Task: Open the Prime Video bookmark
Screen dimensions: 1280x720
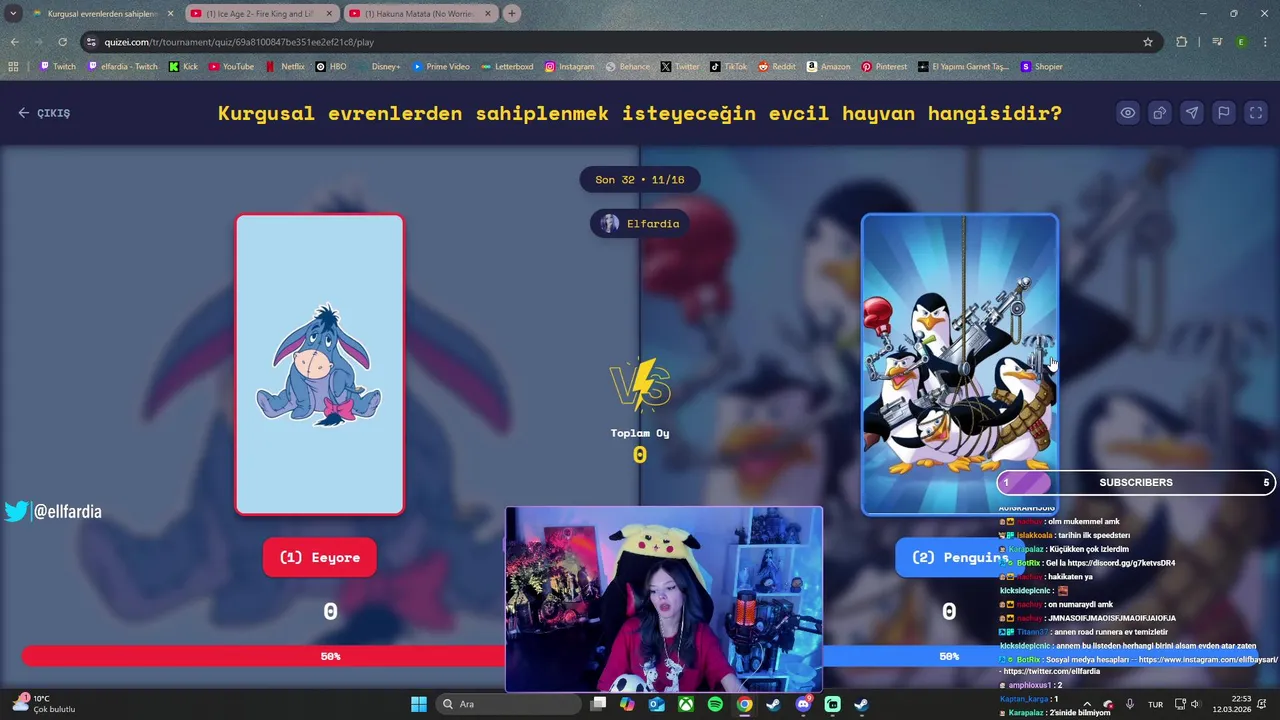Action: coord(440,67)
